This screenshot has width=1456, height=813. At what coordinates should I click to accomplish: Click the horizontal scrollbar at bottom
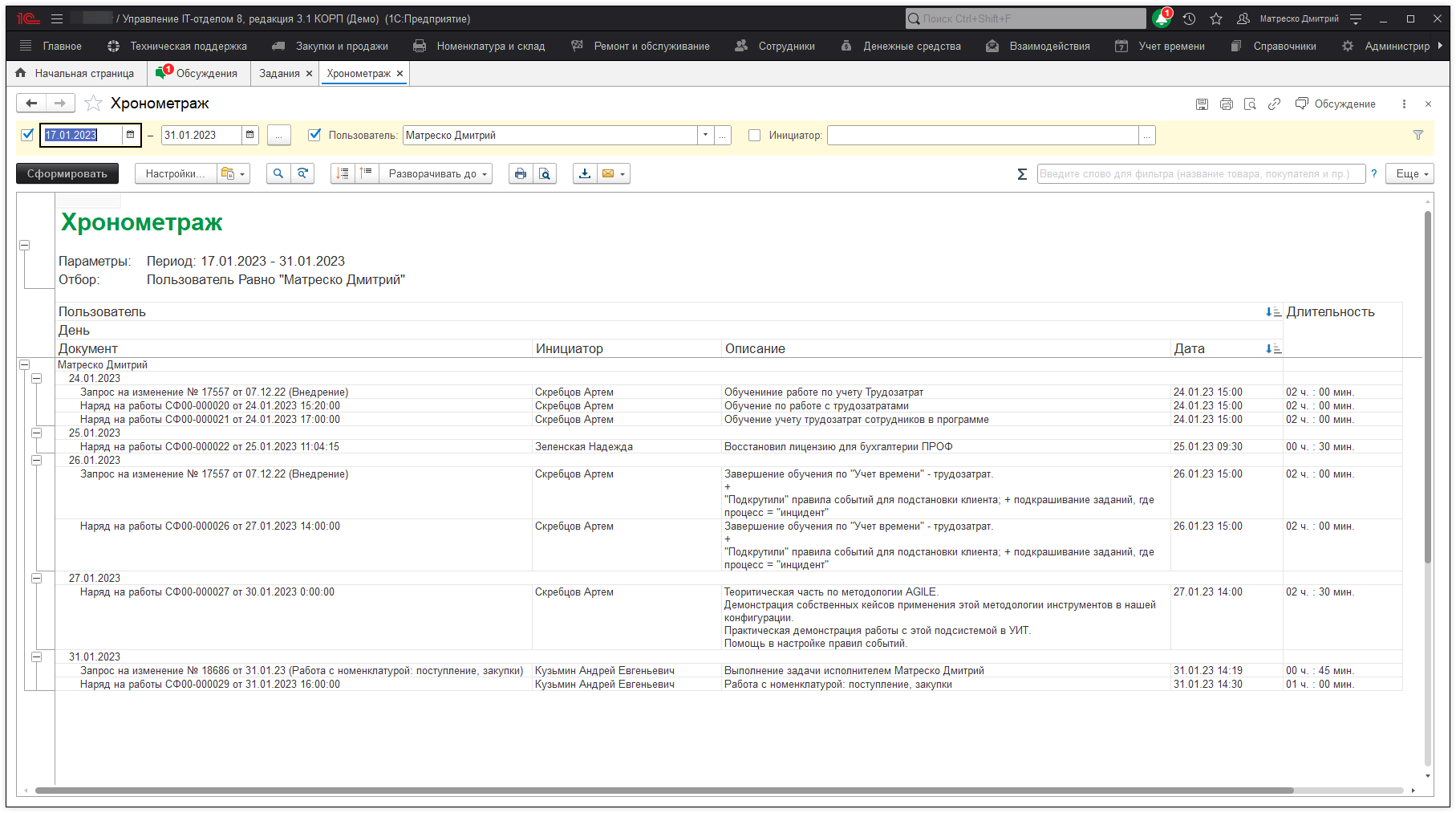(663, 791)
